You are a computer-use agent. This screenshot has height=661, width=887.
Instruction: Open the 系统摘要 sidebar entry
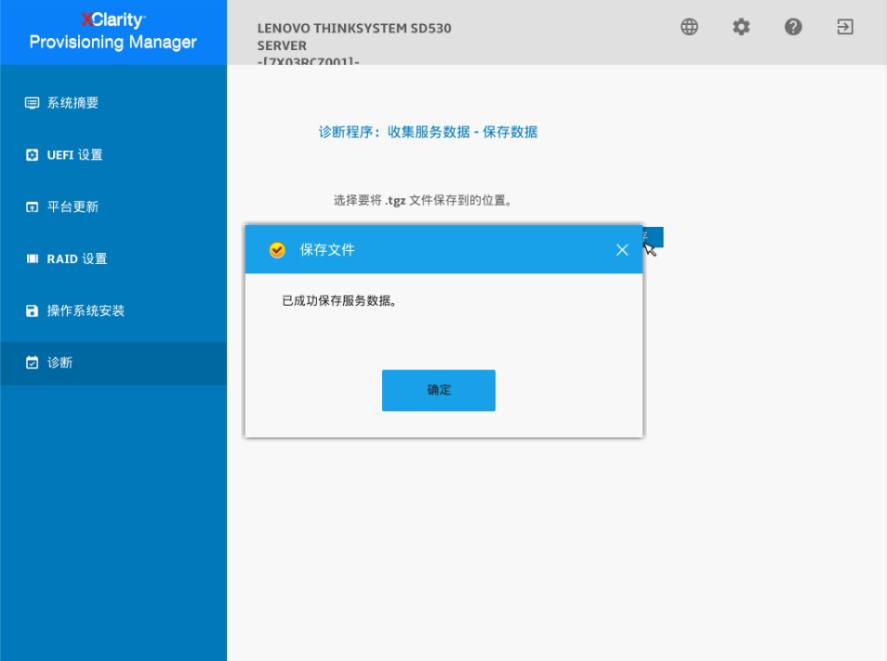(x=75, y=102)
